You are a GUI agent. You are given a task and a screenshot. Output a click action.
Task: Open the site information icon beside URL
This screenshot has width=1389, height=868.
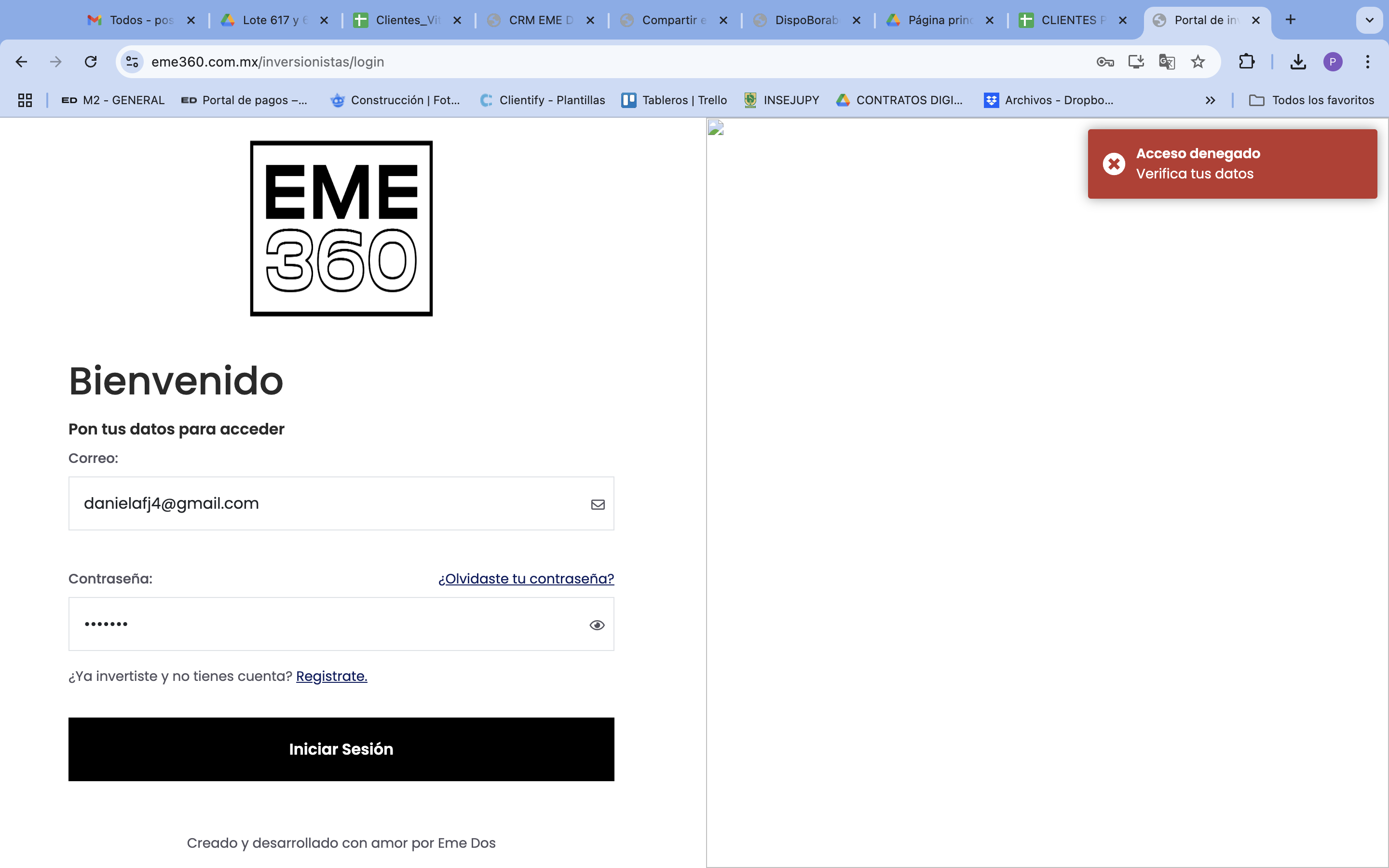pyautogui.click(x=132, y=61)
